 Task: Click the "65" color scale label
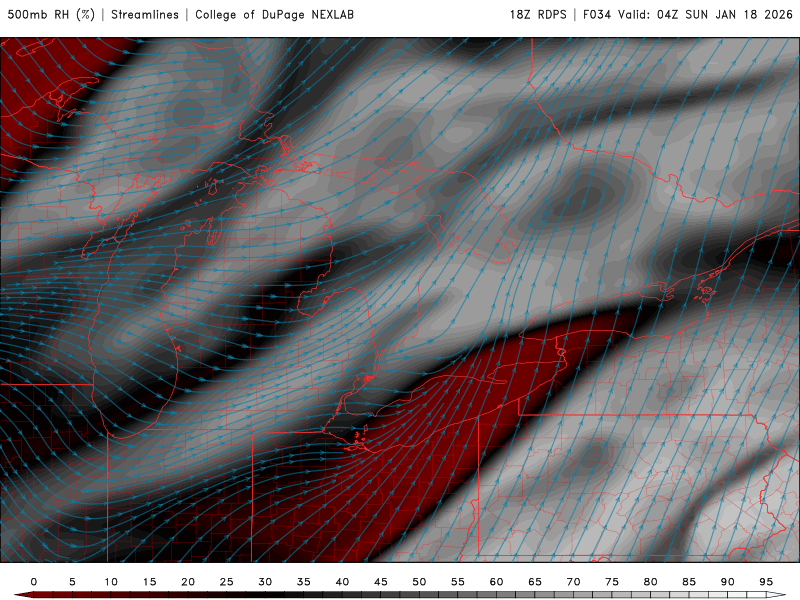click(535, 582)
